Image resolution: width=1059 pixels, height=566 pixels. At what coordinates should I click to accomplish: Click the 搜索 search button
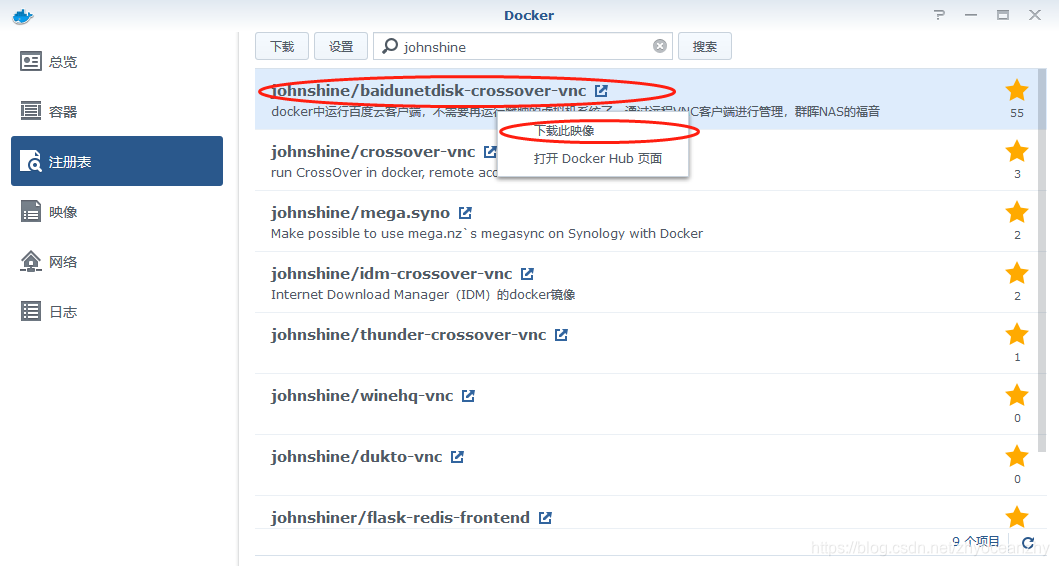coord(704,47)
